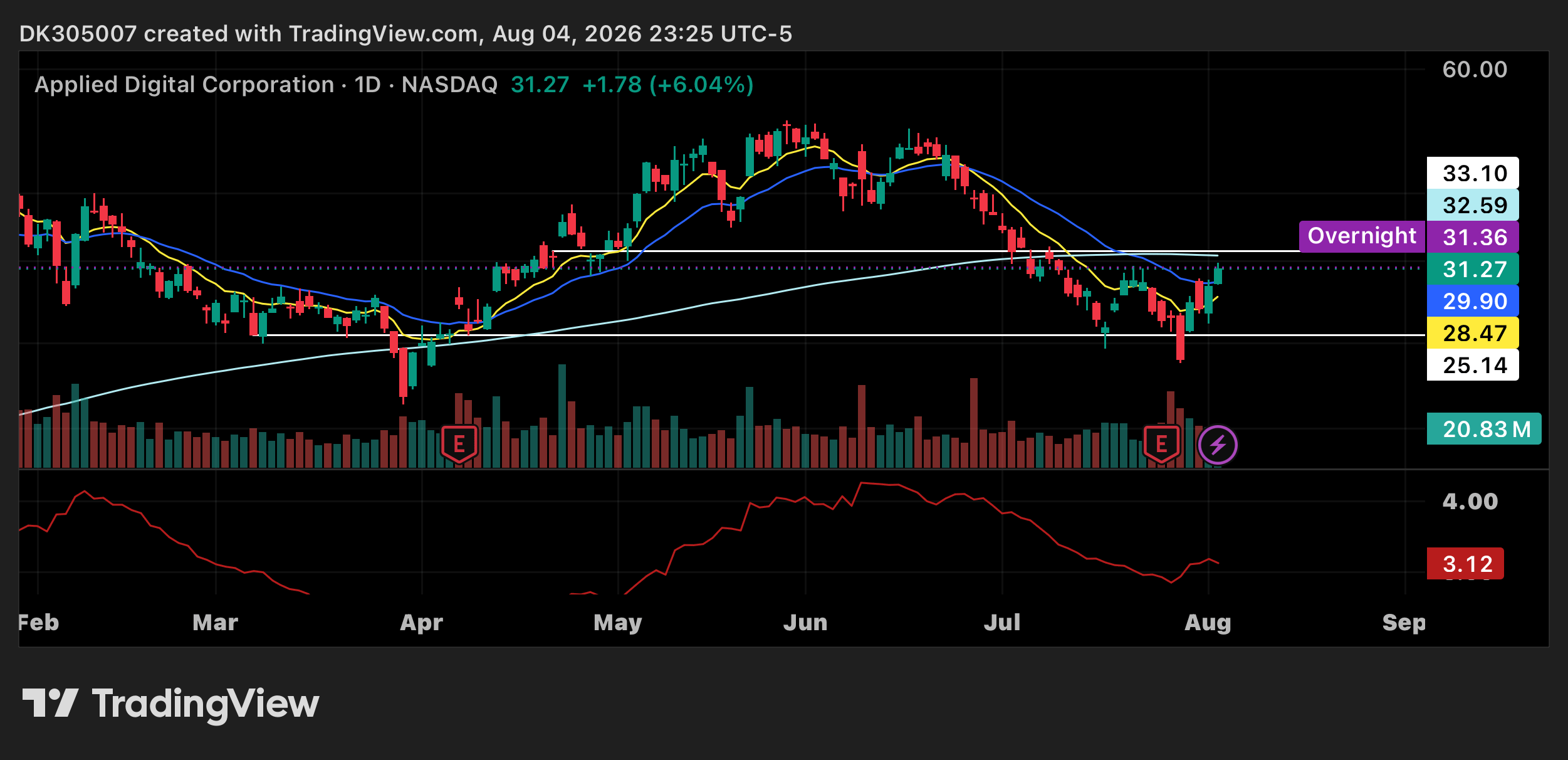The height and width of the screenshot is (760, 1568).
Task: Click the light blue 32.59 price label
Action: [x=1473, y=205]
